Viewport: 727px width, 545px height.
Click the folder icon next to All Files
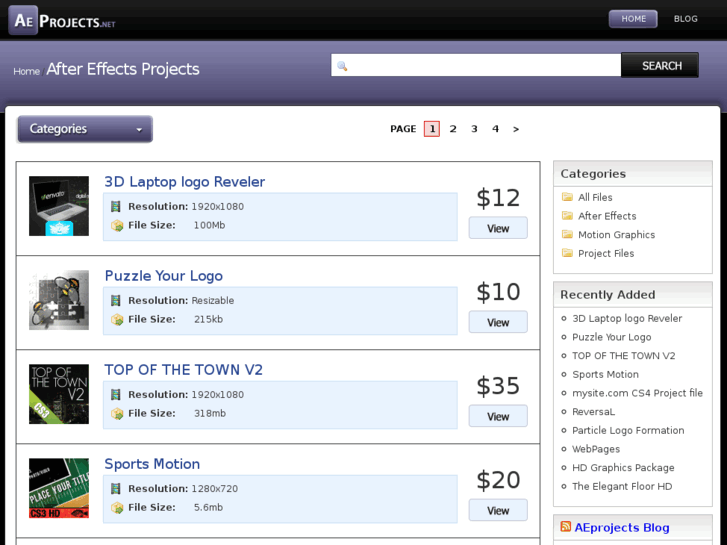[x=567, y=197]
